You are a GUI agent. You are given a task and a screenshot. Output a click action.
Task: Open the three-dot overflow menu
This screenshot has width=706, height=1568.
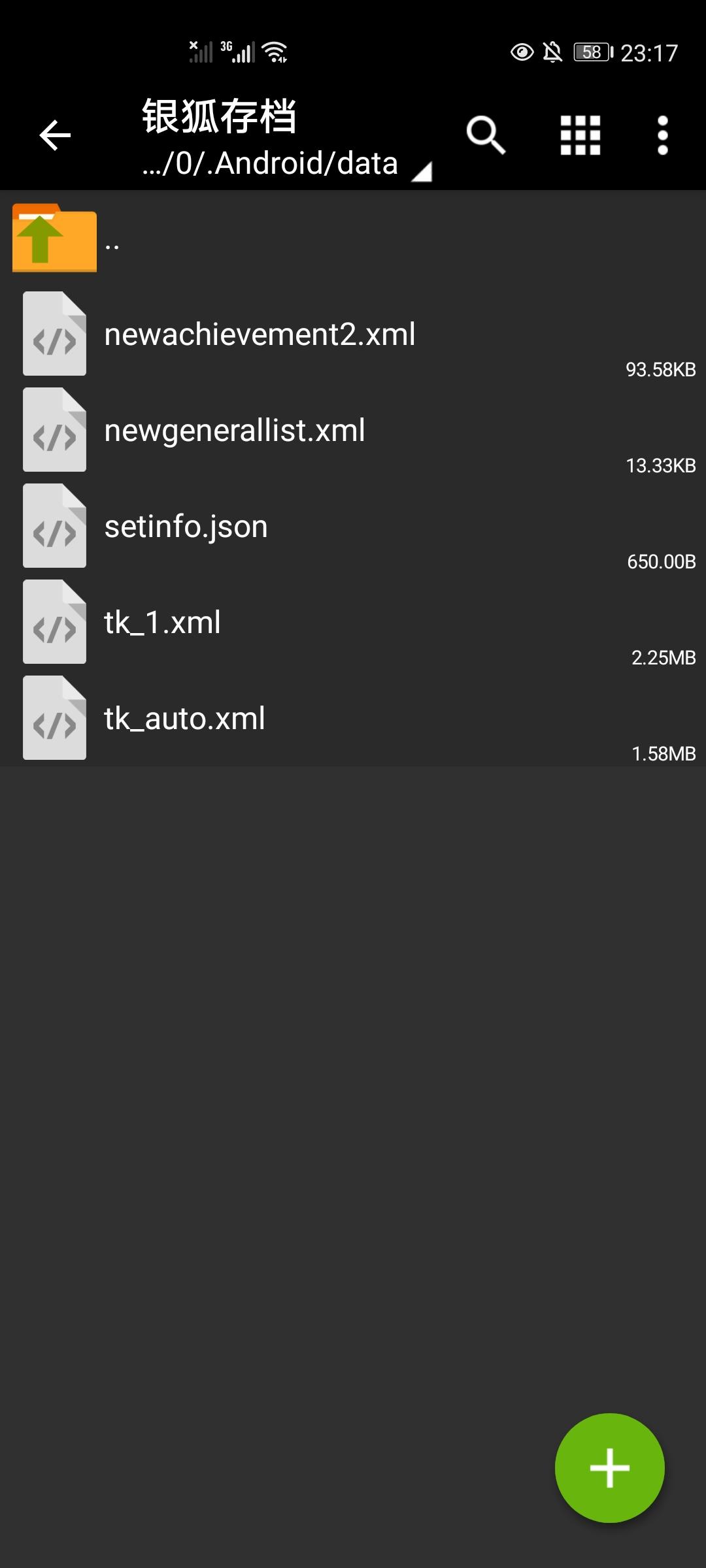click(662, 135)
